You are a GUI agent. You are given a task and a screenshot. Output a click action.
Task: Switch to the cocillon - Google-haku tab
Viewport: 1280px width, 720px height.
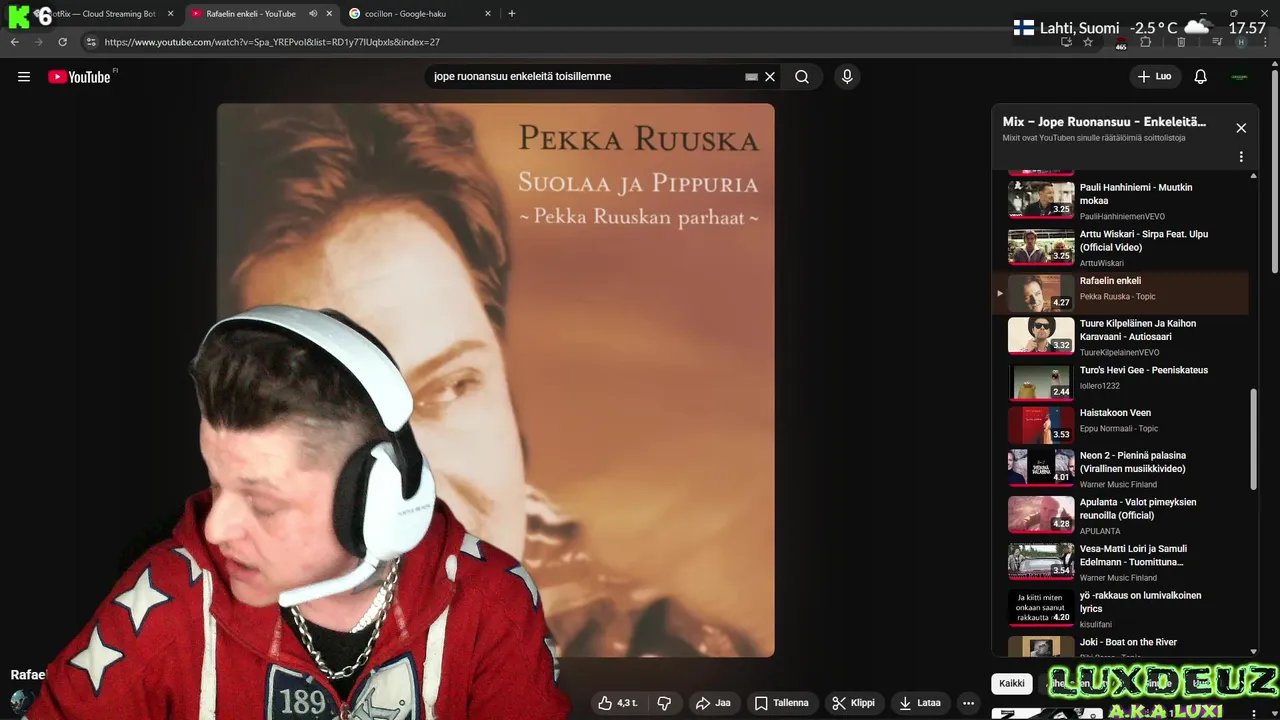click(420, 14)
